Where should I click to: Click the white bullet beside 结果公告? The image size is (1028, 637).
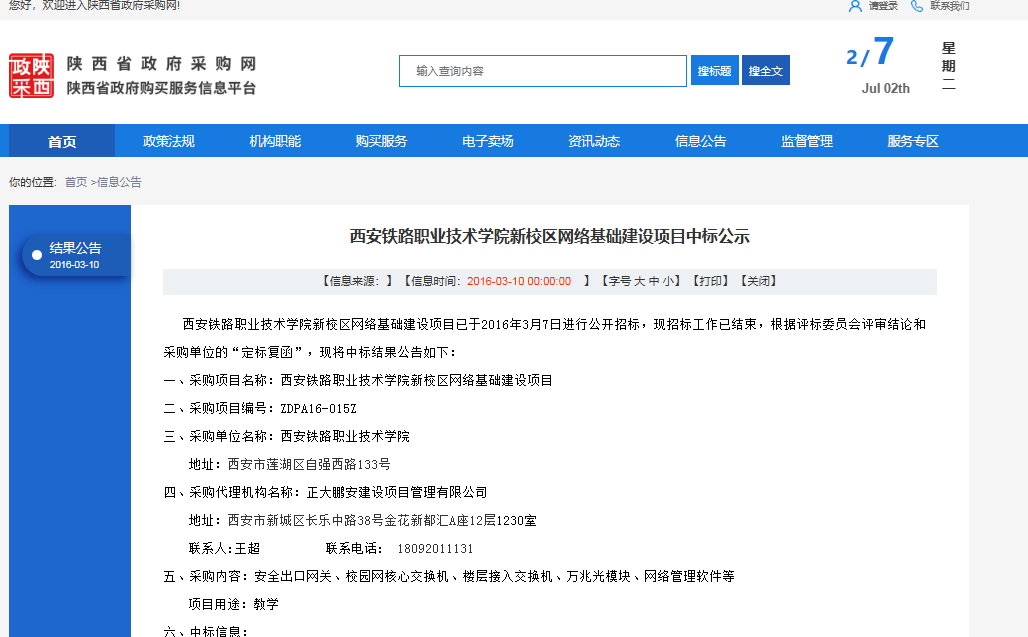click(37, 255)
